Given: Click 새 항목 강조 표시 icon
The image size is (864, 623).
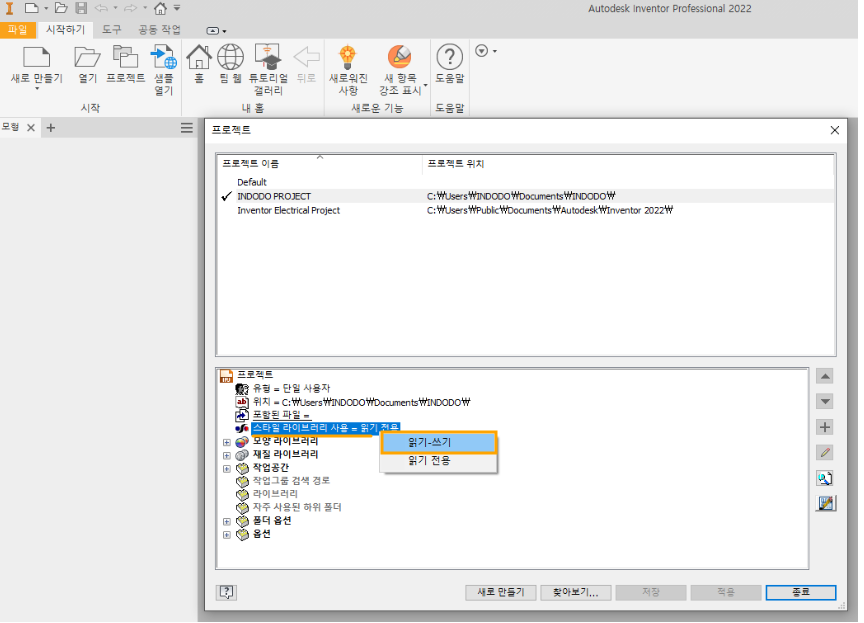Looking at the screenshot, I should pyautogui.click(x=399, y=57).
